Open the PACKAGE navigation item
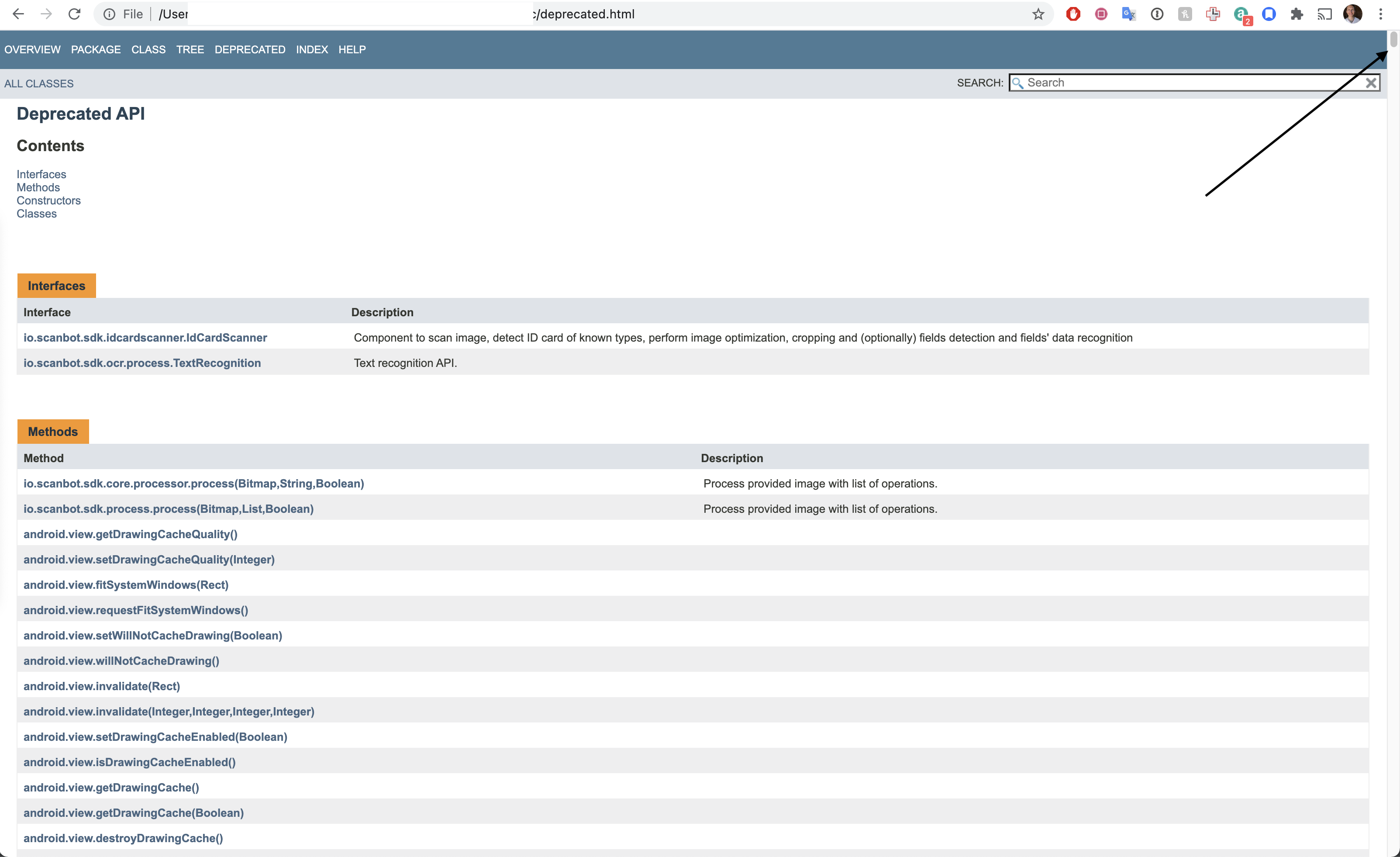Viewport: 1400px width, 857px height. 96,49
